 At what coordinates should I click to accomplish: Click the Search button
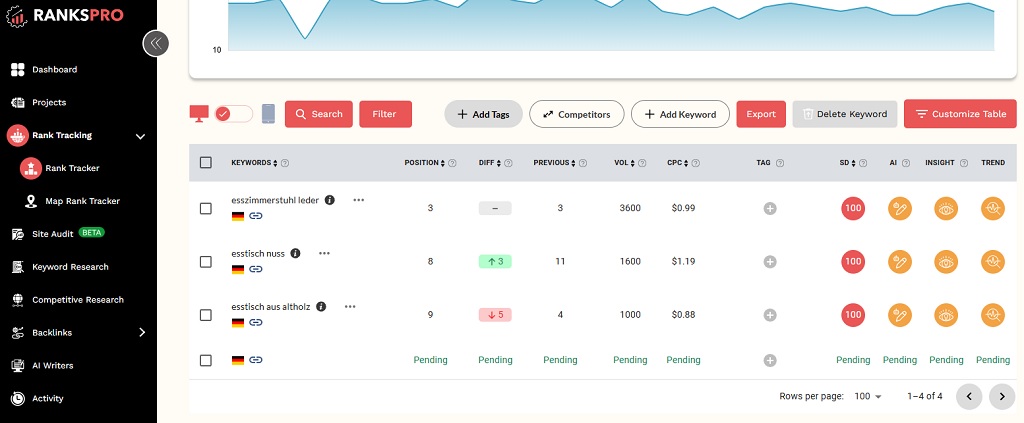319,114
